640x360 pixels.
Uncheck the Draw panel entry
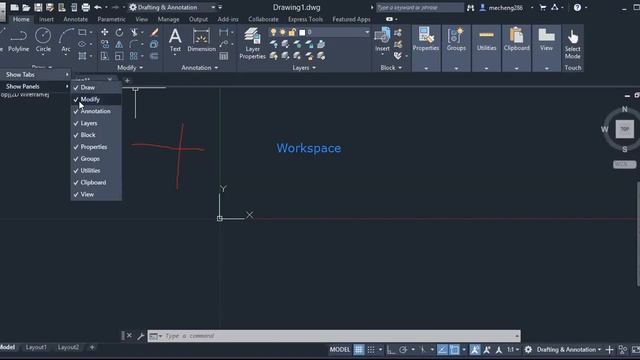(96, 87)
